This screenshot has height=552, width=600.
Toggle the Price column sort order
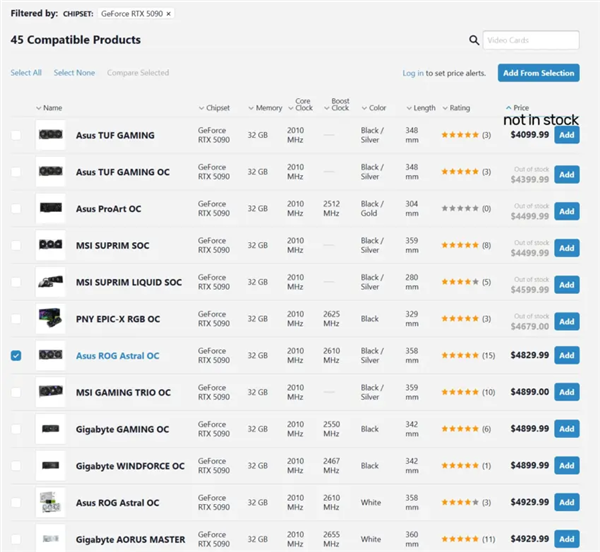pyautogui.click(x=517, y=107)
